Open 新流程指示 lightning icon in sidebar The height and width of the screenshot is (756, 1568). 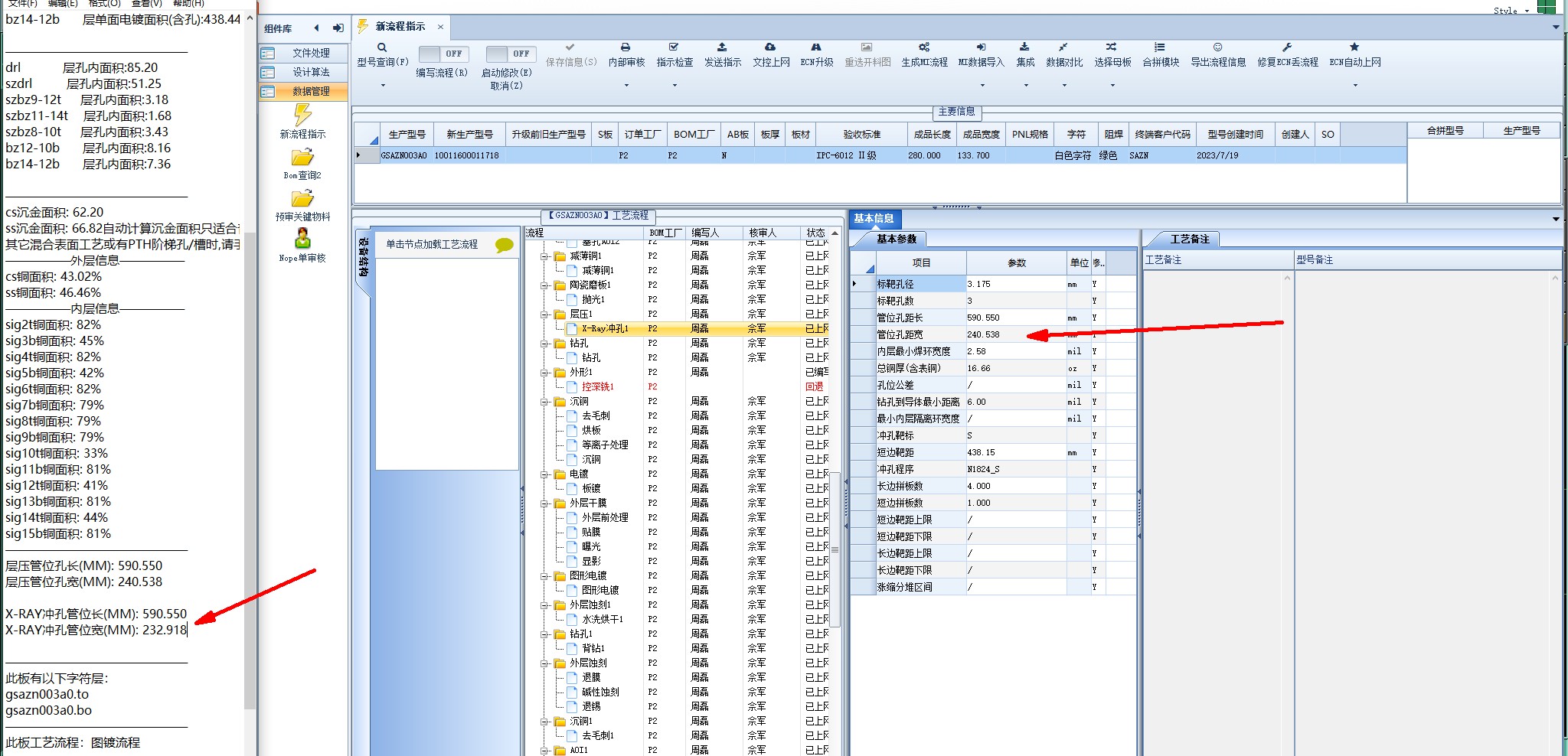(x=302, y=116)
